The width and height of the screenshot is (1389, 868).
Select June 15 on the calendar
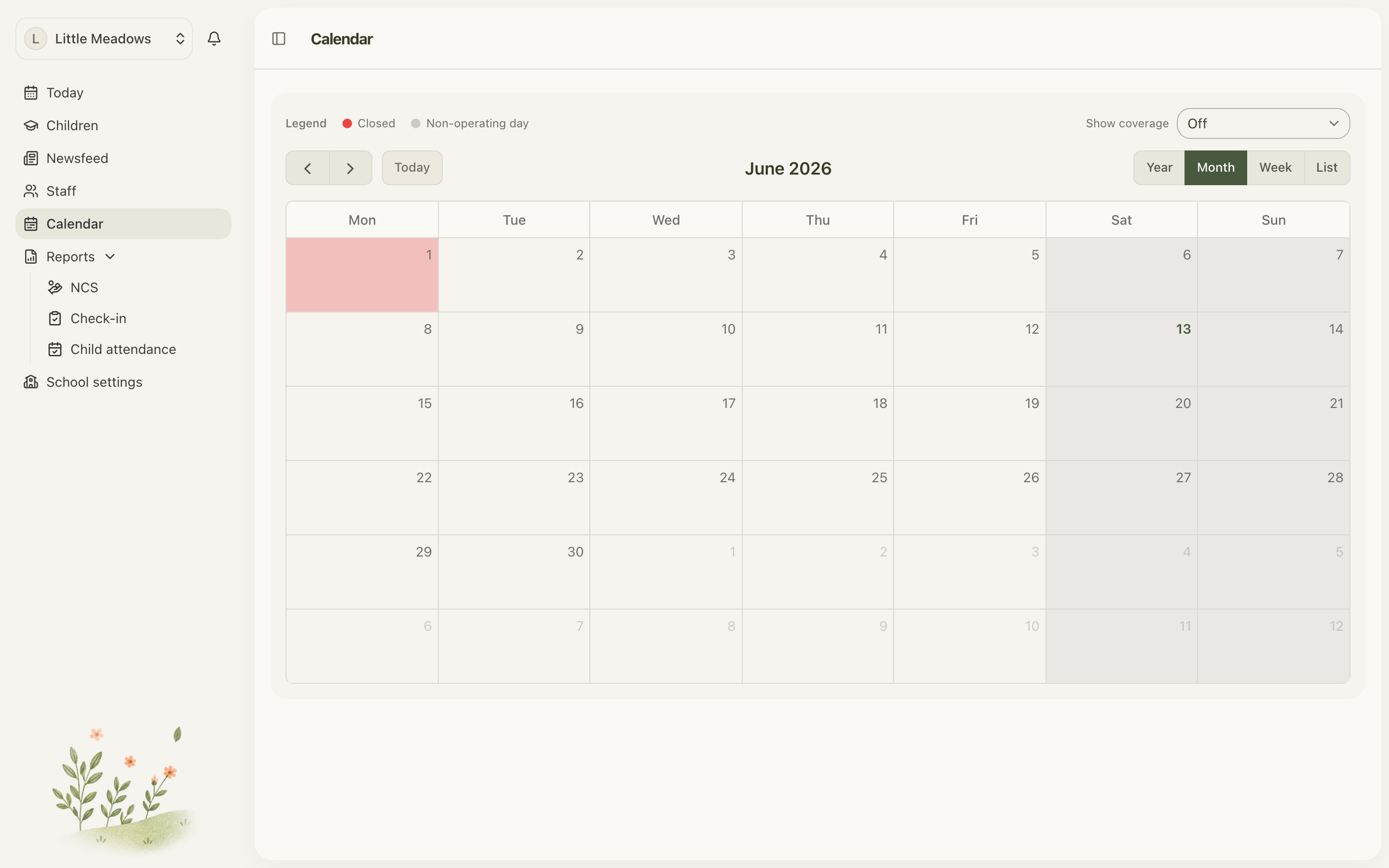362,423
